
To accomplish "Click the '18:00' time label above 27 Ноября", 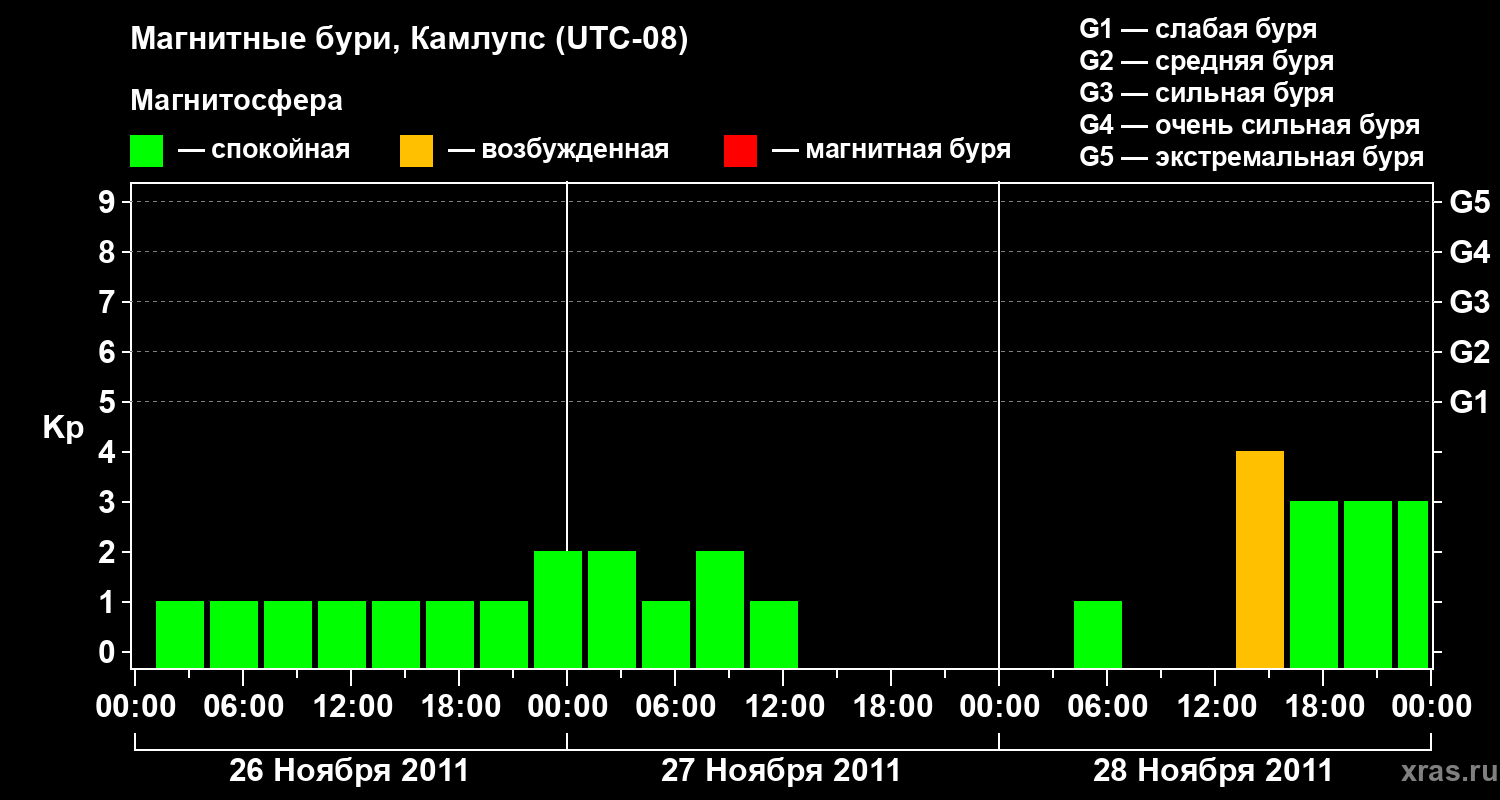I will (891, 706).
